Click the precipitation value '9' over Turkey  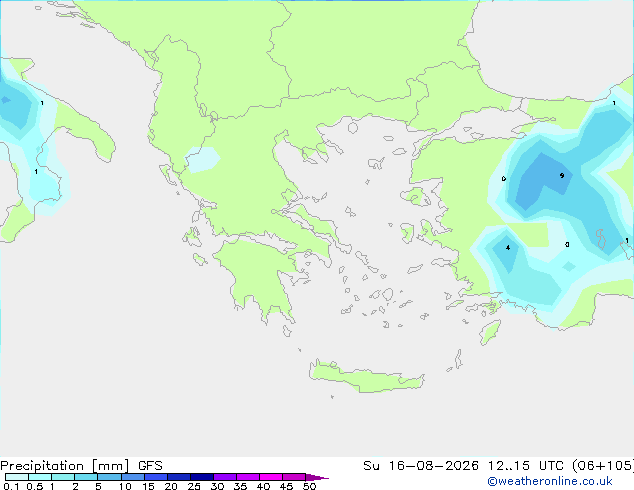[562, 175]
